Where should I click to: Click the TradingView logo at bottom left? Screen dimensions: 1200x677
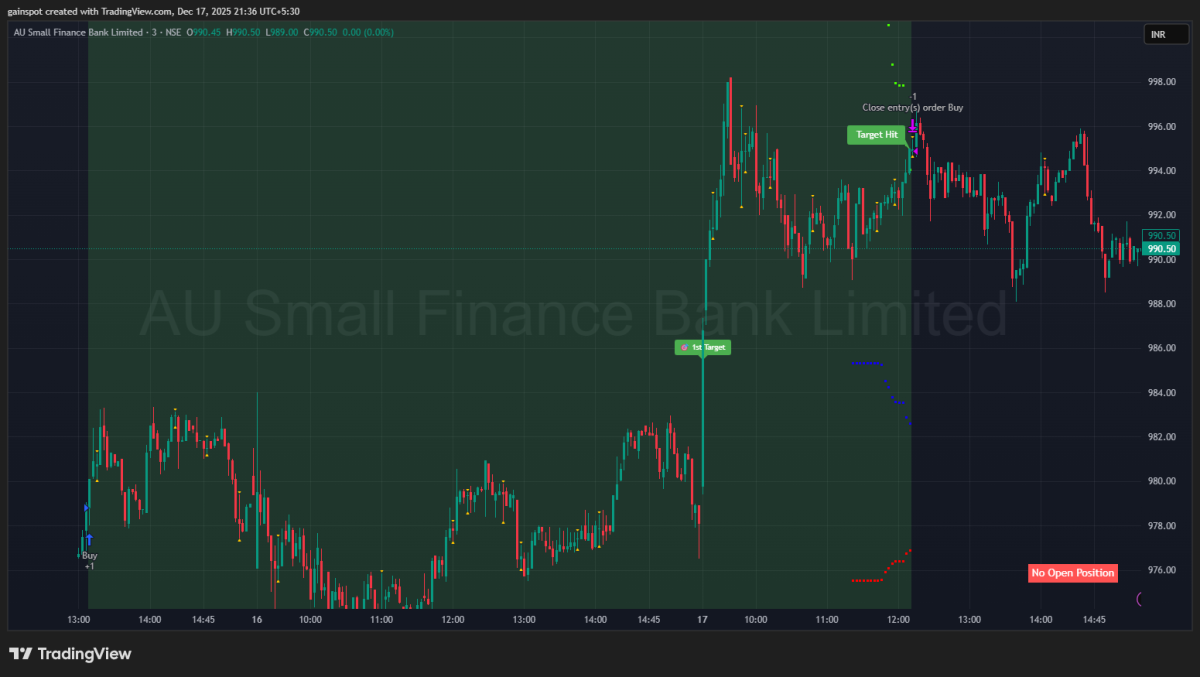click(70, 654)
